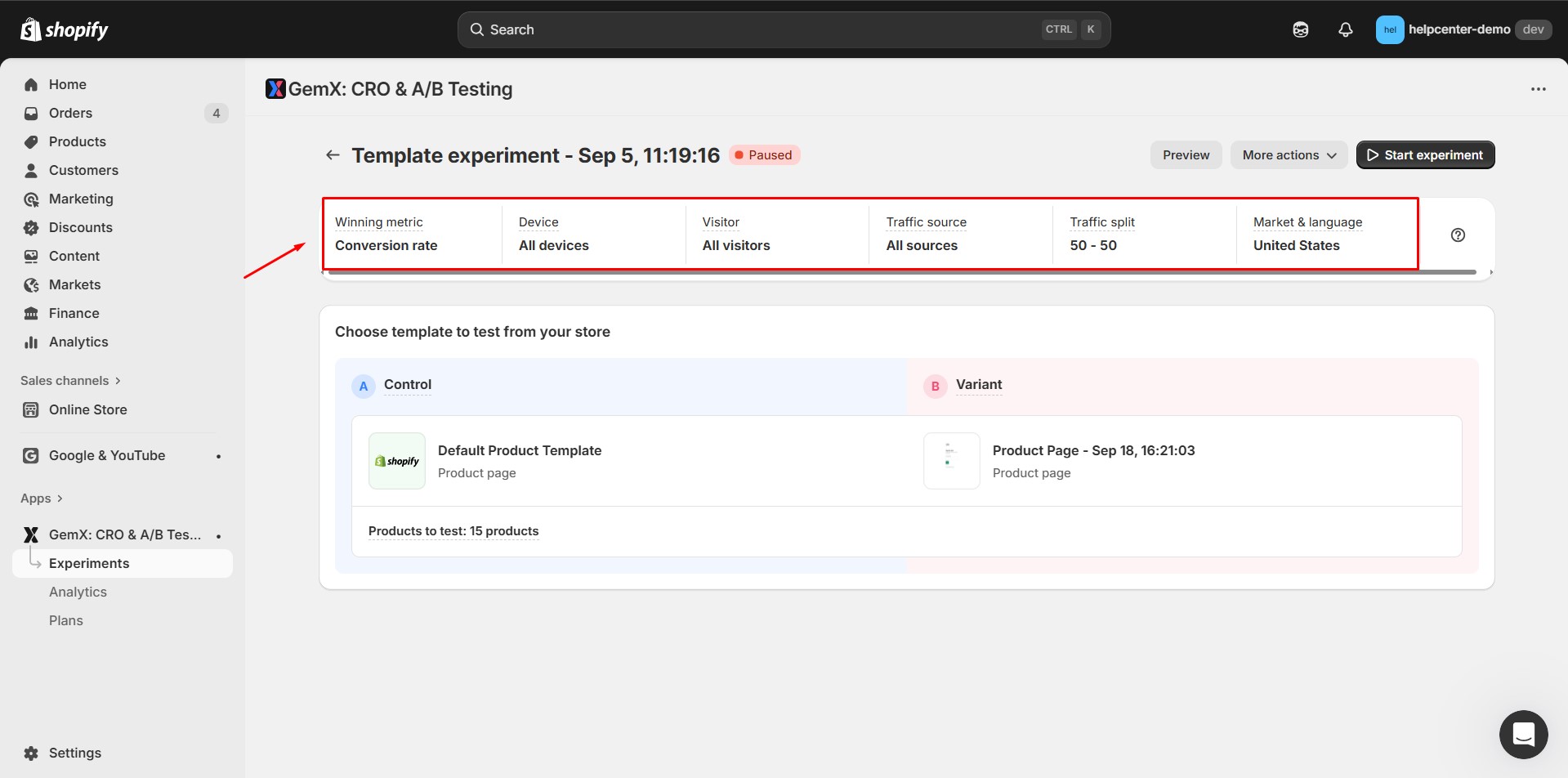Focus the Search input field

(760, 29)
